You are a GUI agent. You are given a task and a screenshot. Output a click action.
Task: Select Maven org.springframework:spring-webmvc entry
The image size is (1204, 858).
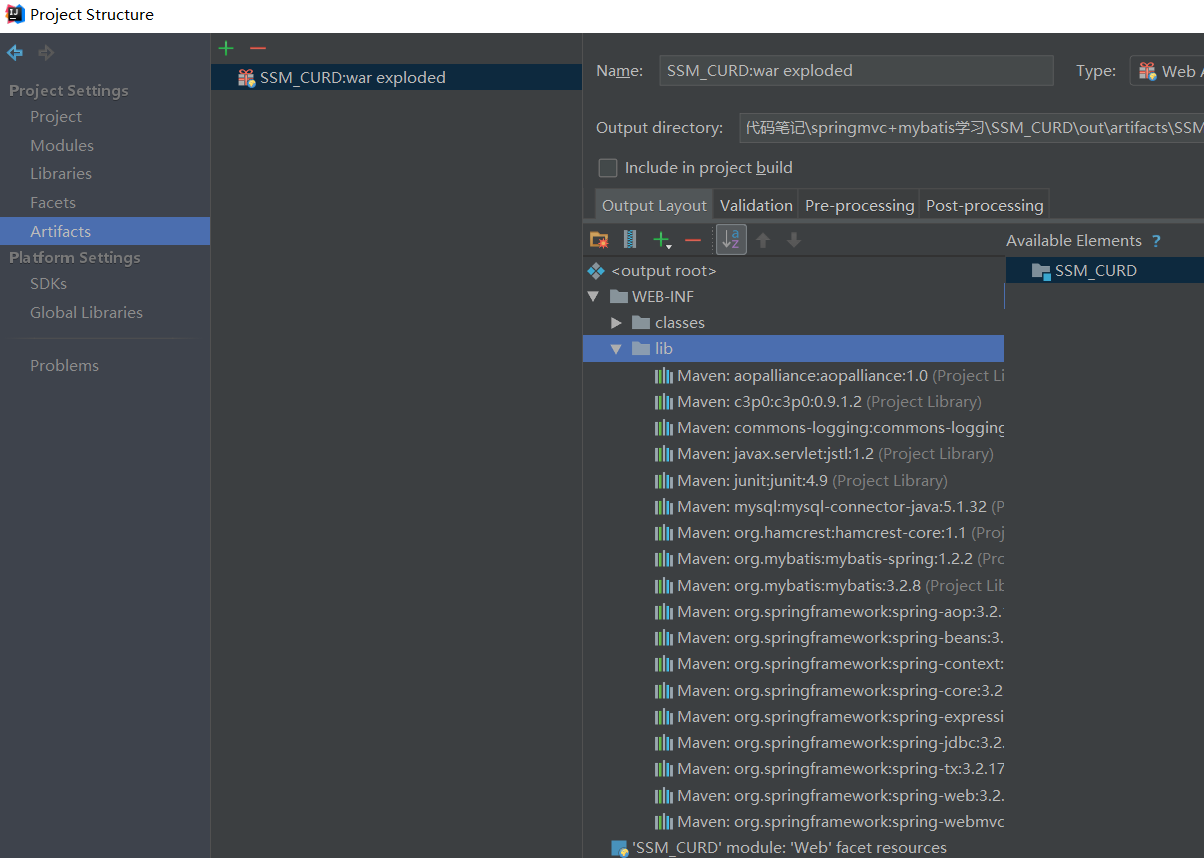[x=829, y=822]
